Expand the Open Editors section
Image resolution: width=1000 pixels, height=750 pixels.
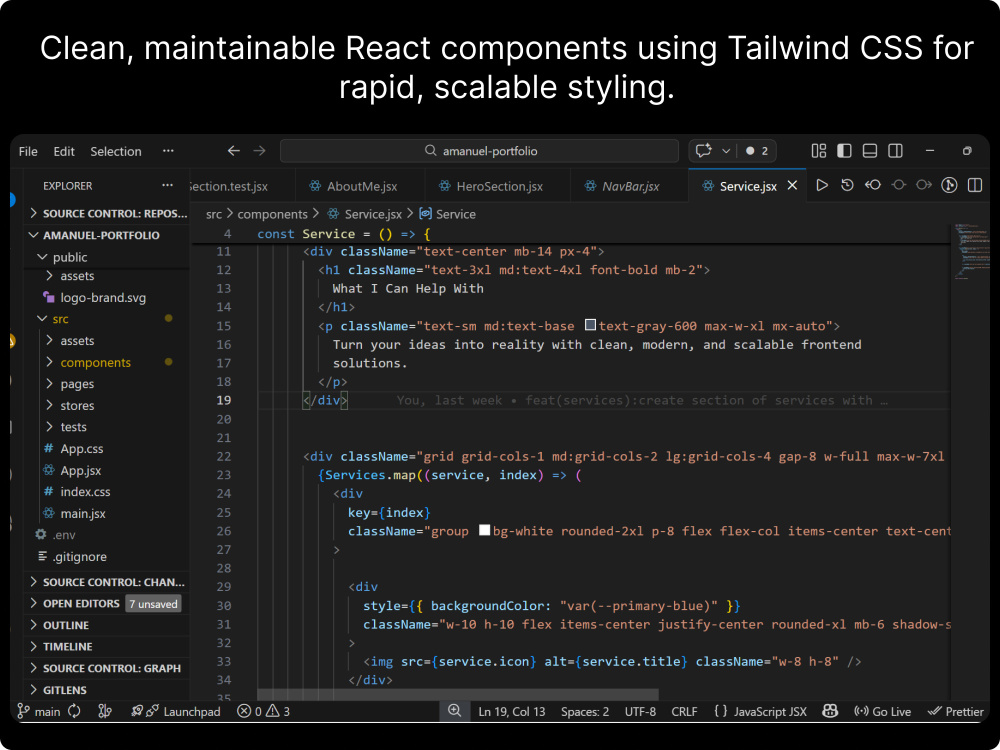pyautogui.click(x=107, y=603)
